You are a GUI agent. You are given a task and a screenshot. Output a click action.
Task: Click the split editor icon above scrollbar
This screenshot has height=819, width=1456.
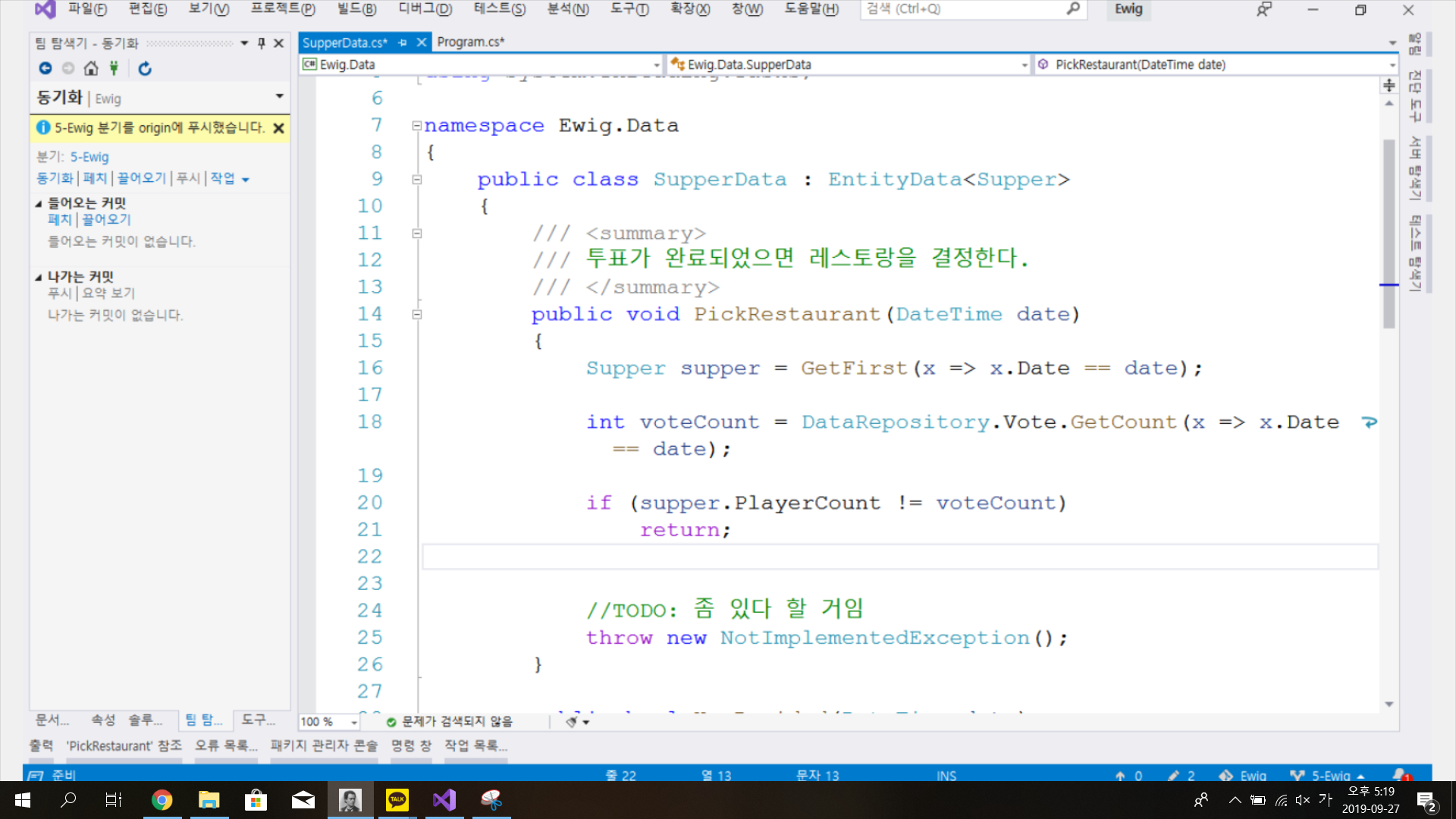pos(1389,85)
